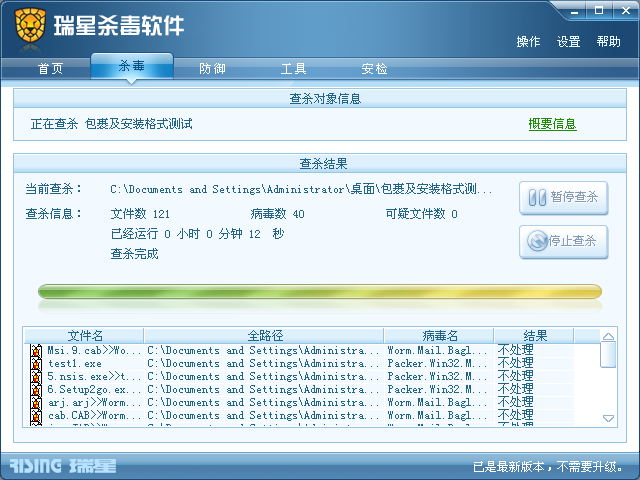Open the 防御 tab
The height and width of the screenshot is (480, 640).
[212, 69]
